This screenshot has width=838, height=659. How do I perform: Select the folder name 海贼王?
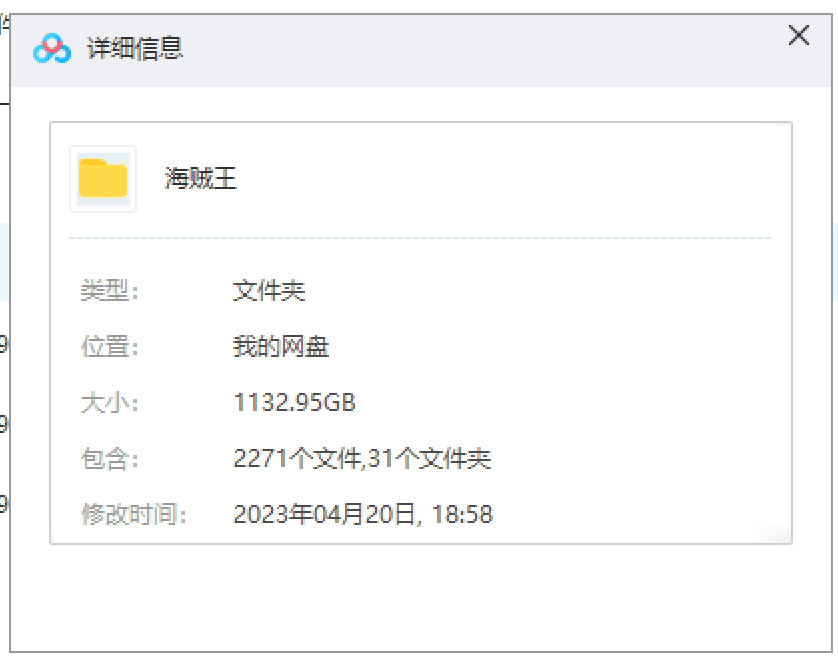click(x=200, y=178)
